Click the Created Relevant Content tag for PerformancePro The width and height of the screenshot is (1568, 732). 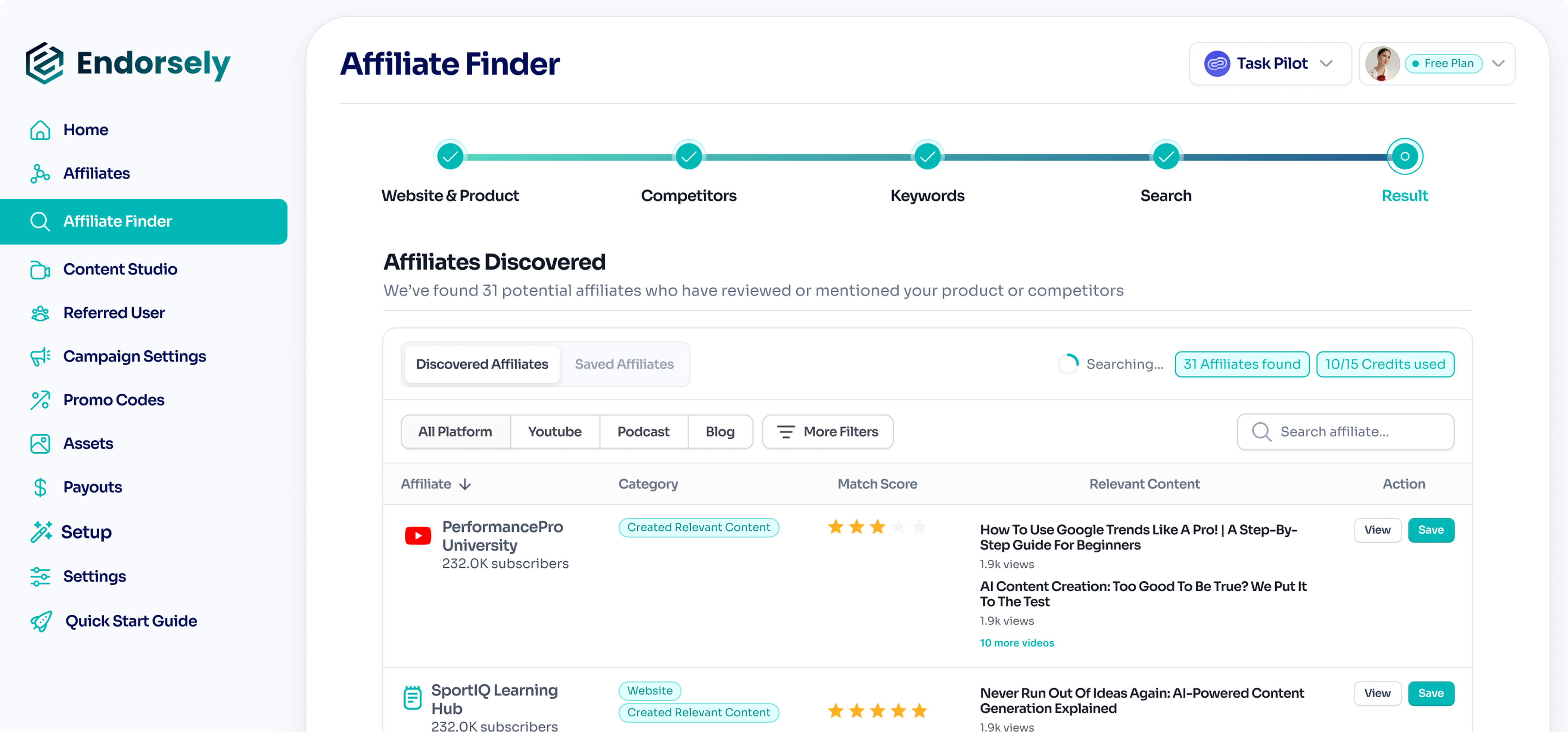698,527
